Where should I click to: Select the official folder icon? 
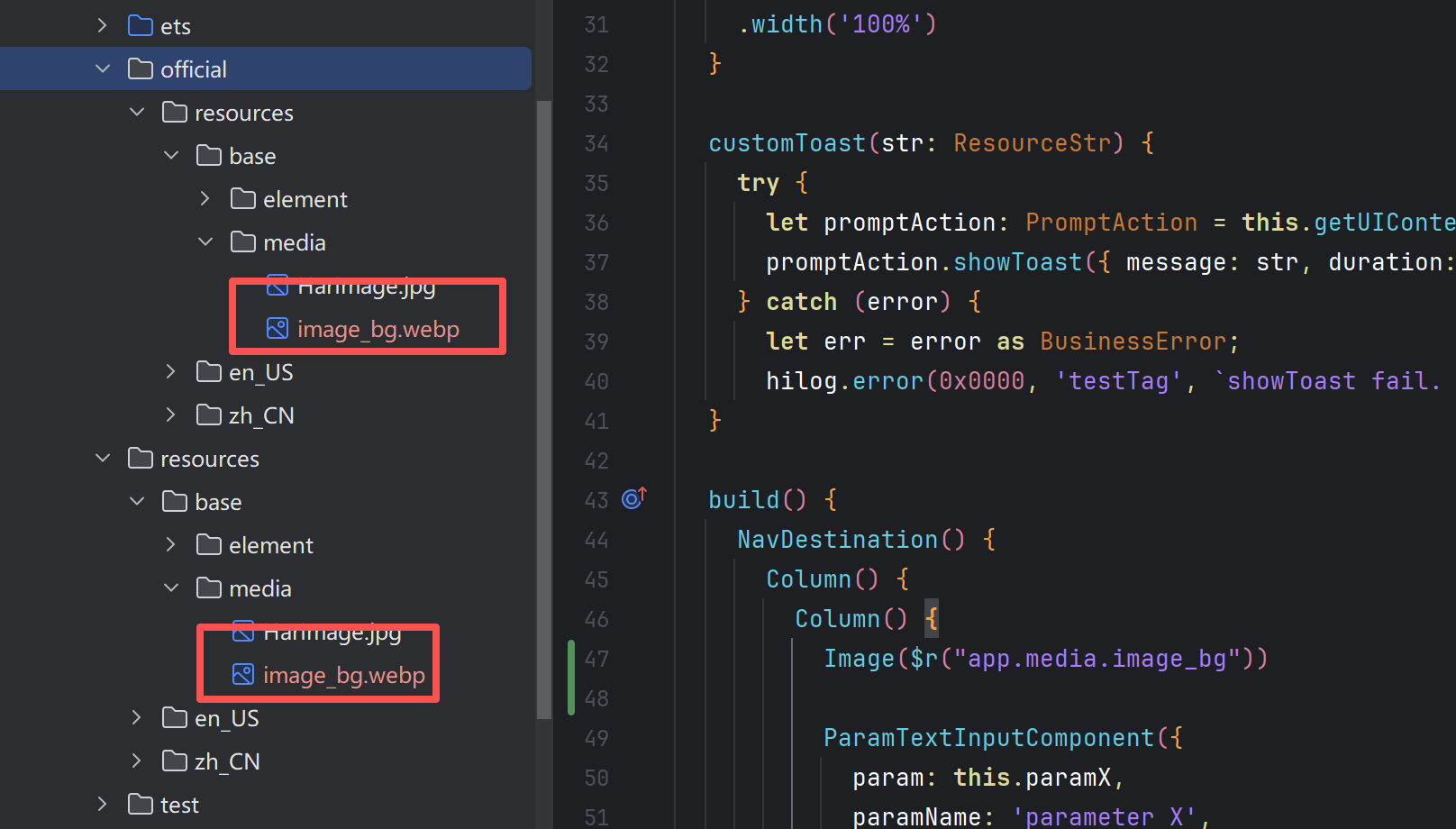[x=141, y=68]
